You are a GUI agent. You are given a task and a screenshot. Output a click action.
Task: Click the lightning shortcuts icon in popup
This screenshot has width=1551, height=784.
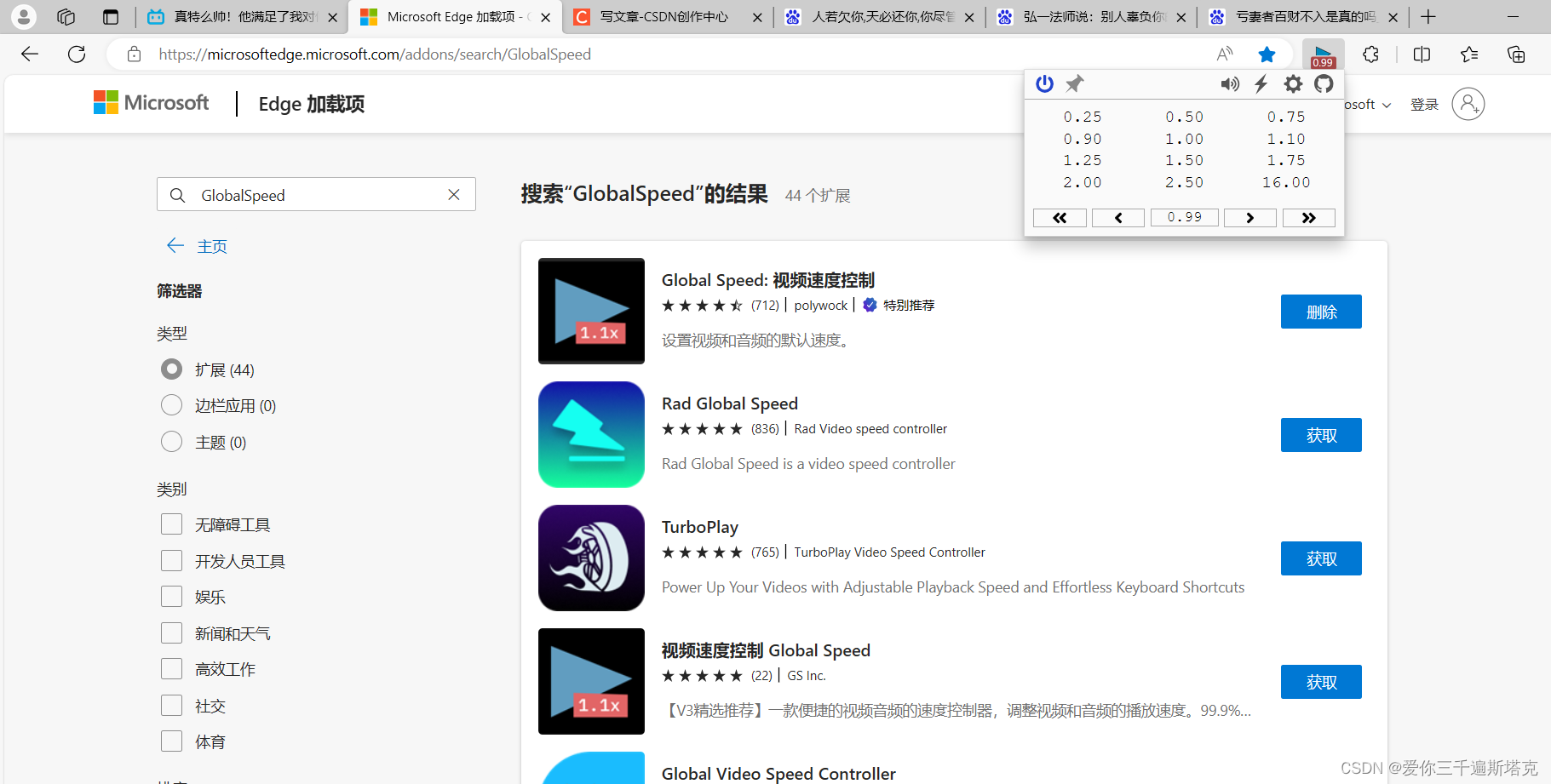click(x=1261, y=83)
